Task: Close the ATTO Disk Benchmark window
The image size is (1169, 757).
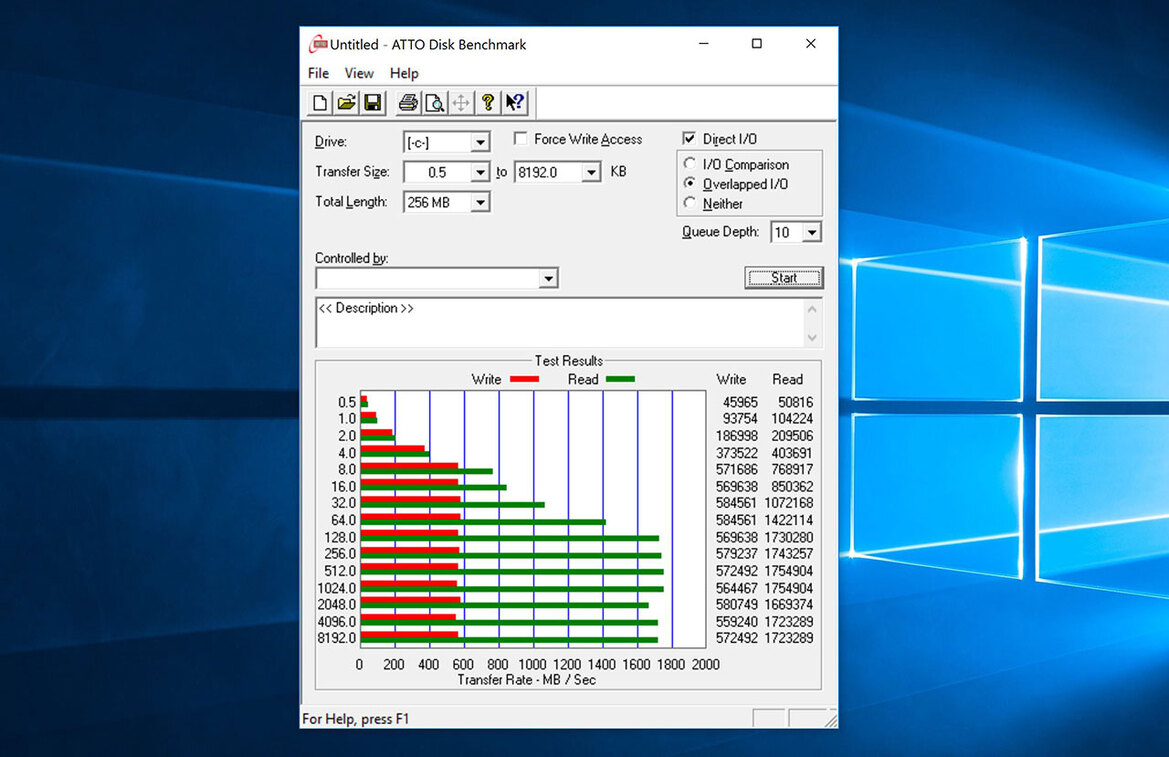Action: (810, 44)
